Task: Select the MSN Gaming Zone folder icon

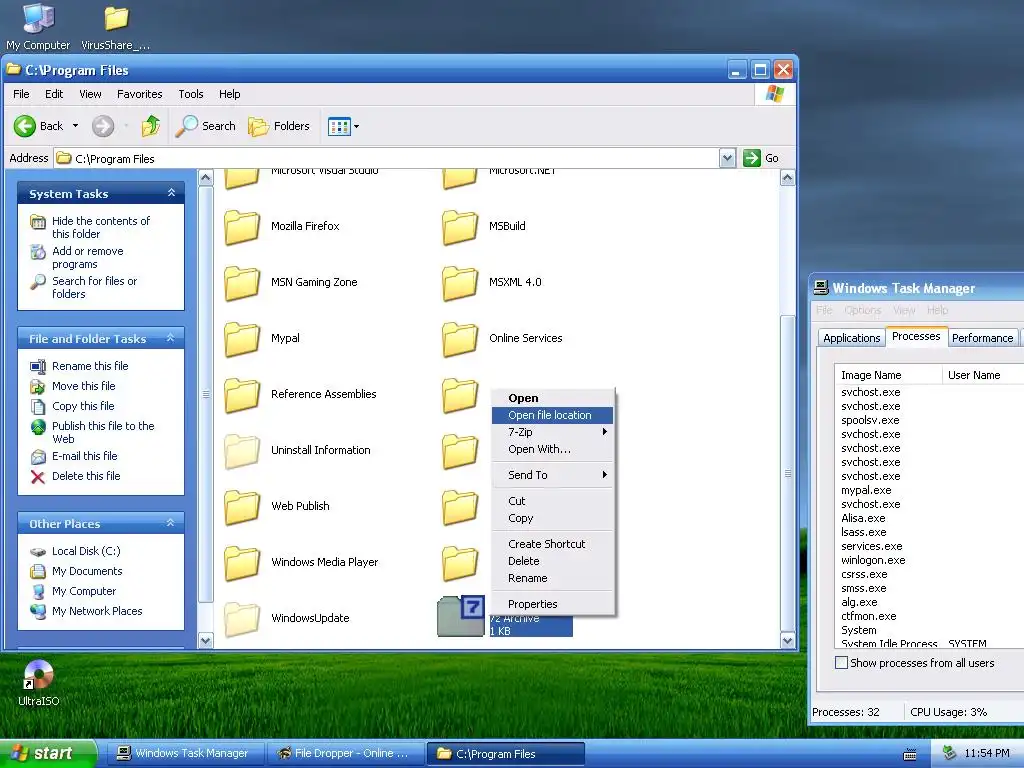Action: click(x=242, y=283)
